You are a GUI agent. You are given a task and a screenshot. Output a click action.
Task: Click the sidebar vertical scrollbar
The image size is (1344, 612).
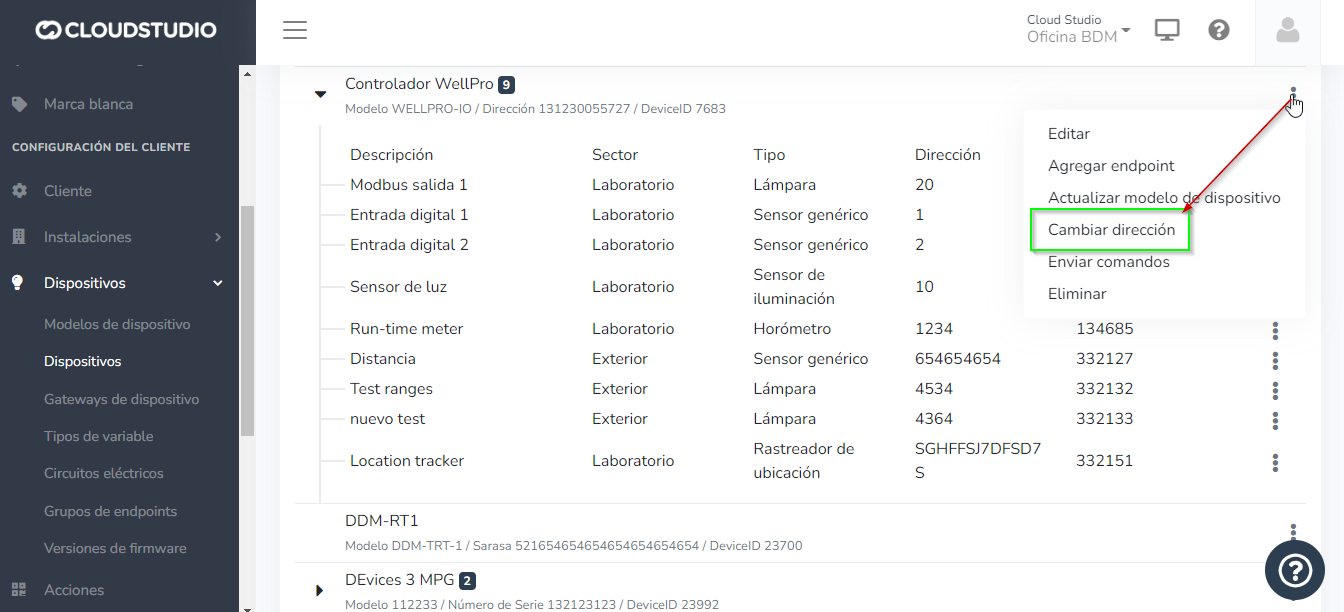coord(247,320)
